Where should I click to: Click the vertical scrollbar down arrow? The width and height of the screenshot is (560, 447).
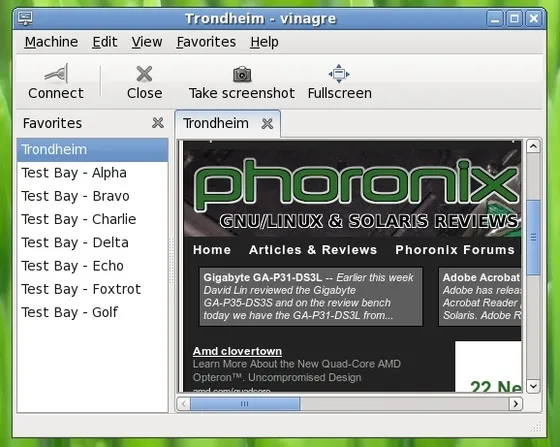pos(533,386)
